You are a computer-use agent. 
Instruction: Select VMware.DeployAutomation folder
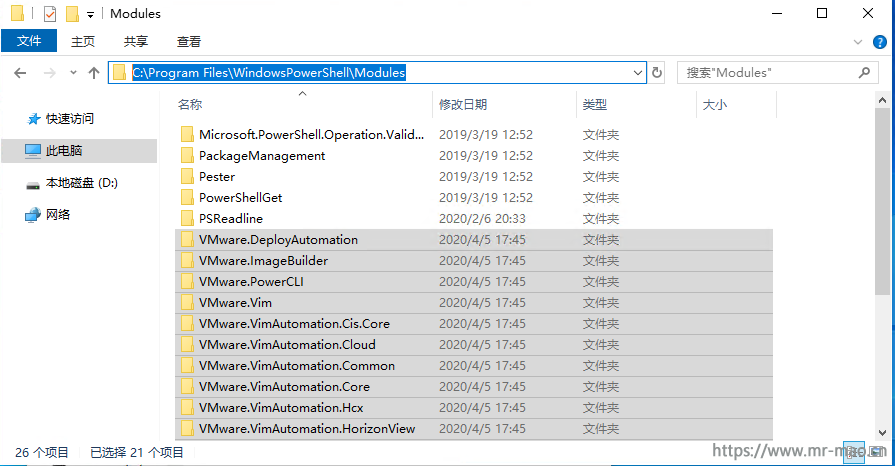(474, 240)
